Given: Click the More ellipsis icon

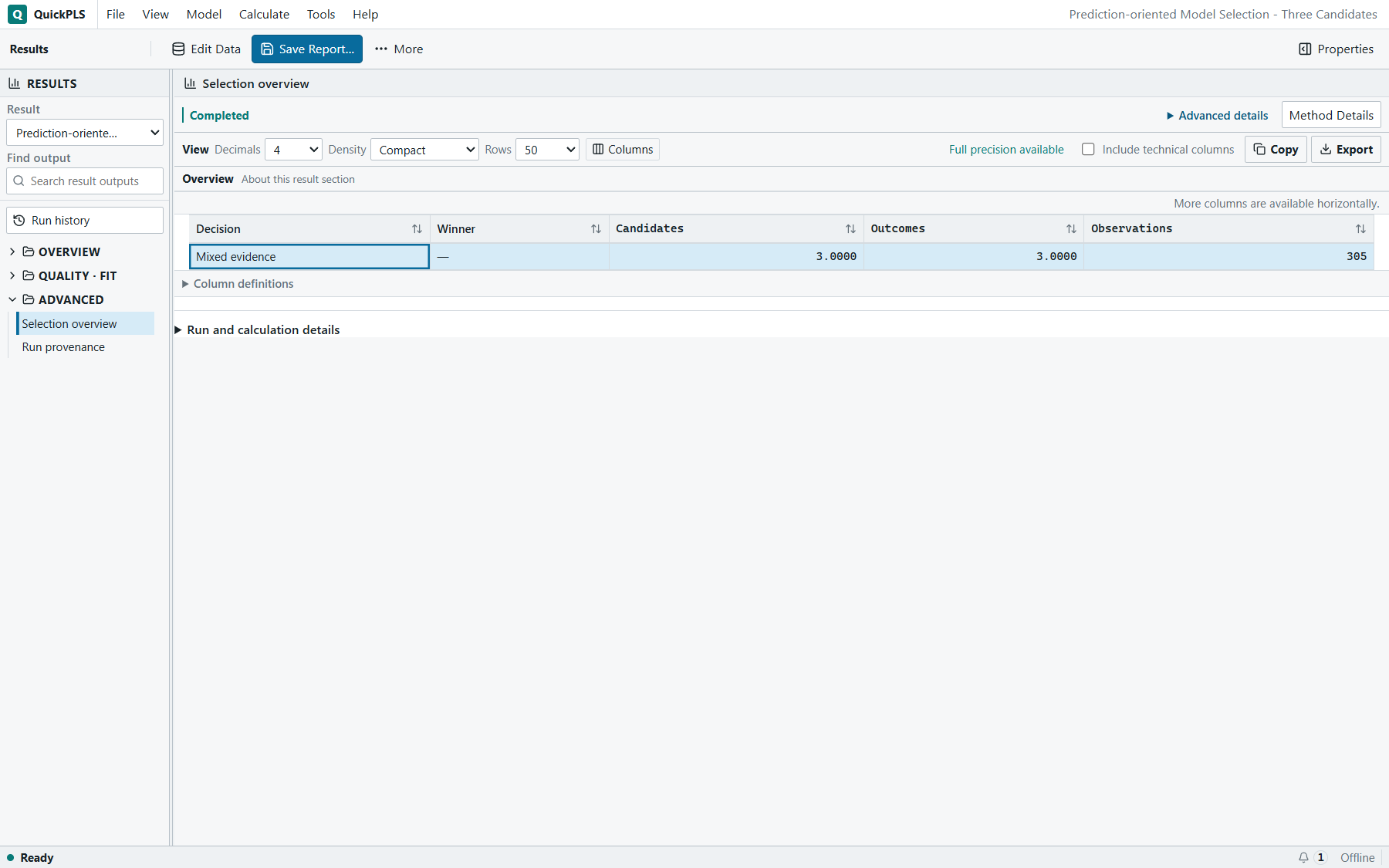Looking at the screenshot, I should (x=381, y=49).
